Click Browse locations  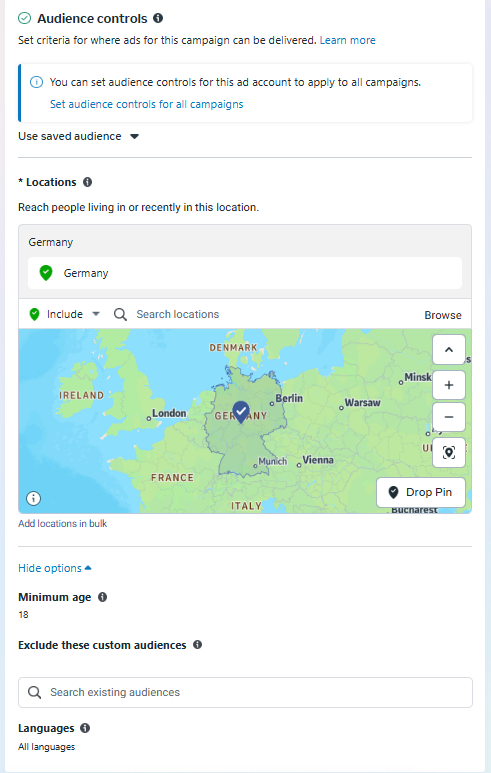(443, 315)
